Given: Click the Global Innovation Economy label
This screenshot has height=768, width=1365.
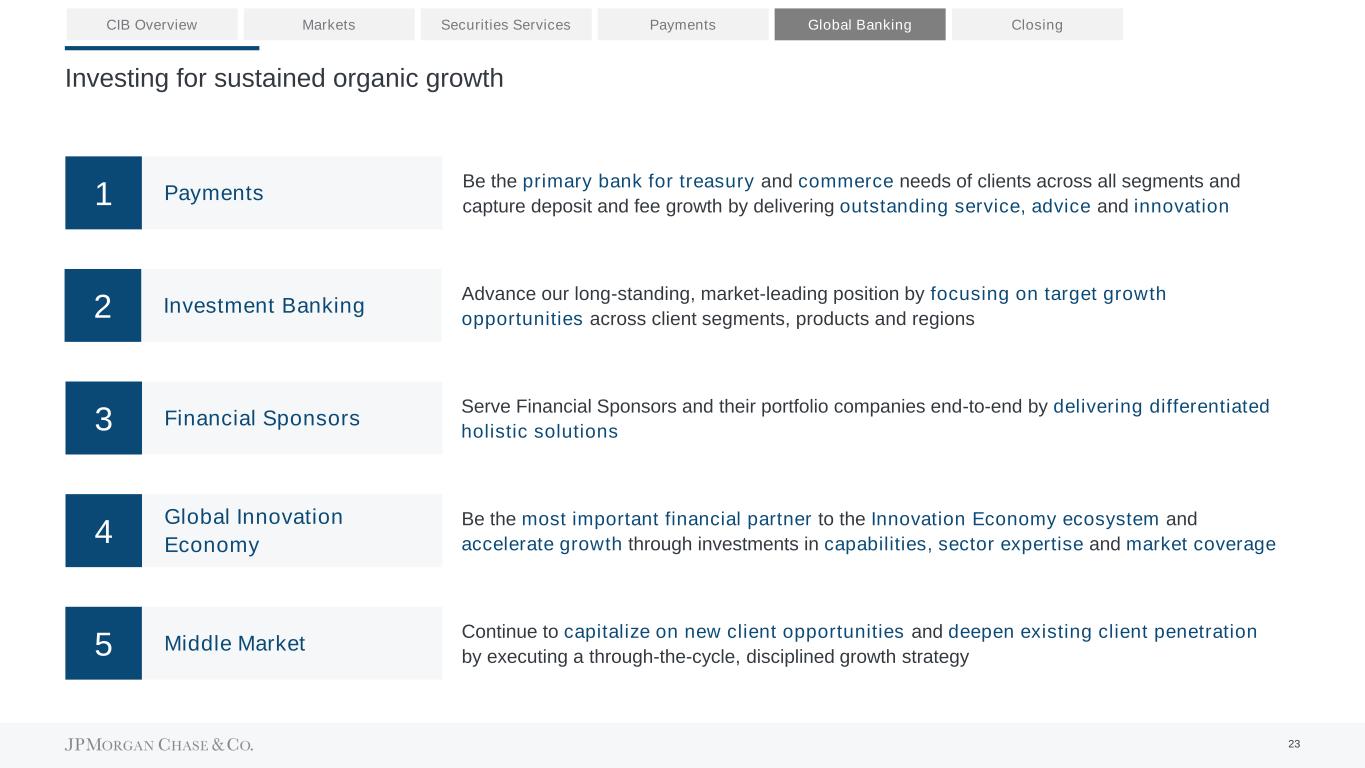Looking at the screenshot, I should click(x=253, y=531).
